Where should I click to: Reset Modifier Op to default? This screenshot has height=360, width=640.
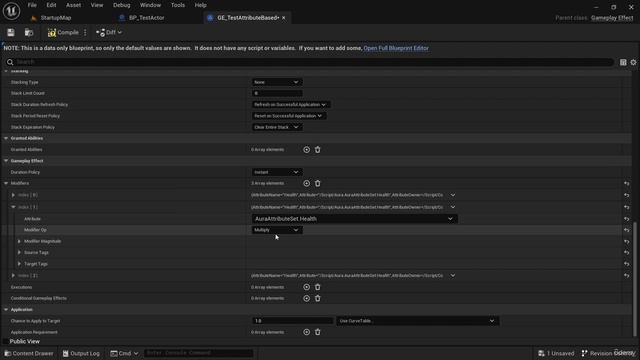coord(627,230)
